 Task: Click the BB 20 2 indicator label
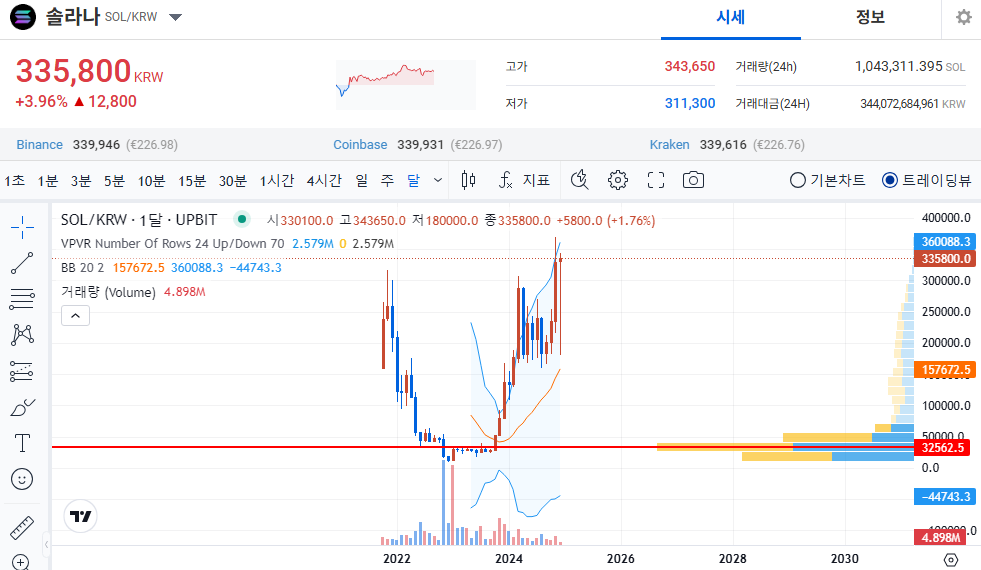[83, 268]
